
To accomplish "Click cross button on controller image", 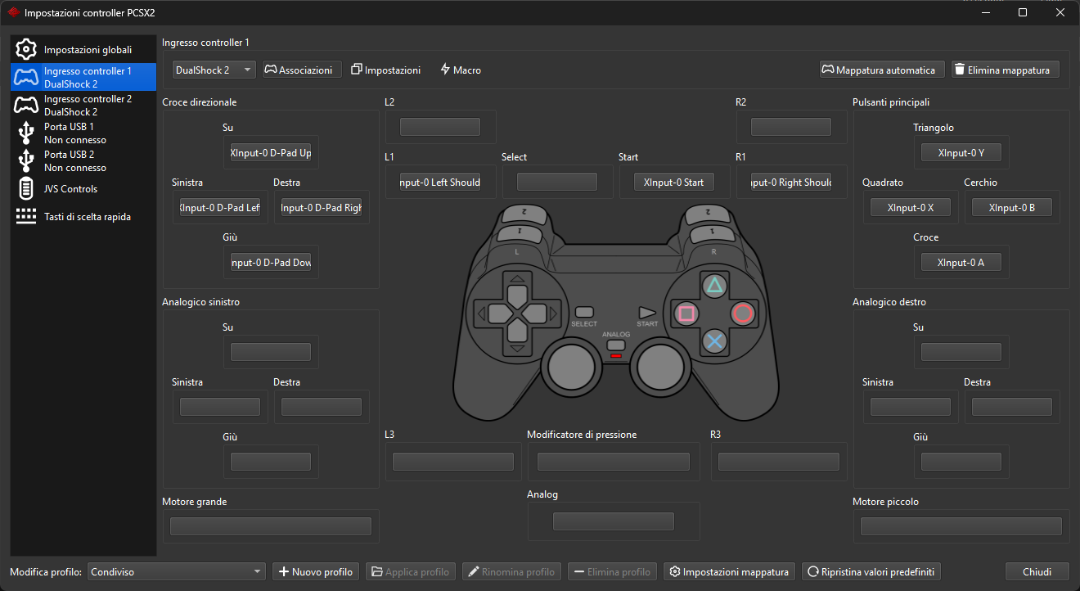I will 714,341.
